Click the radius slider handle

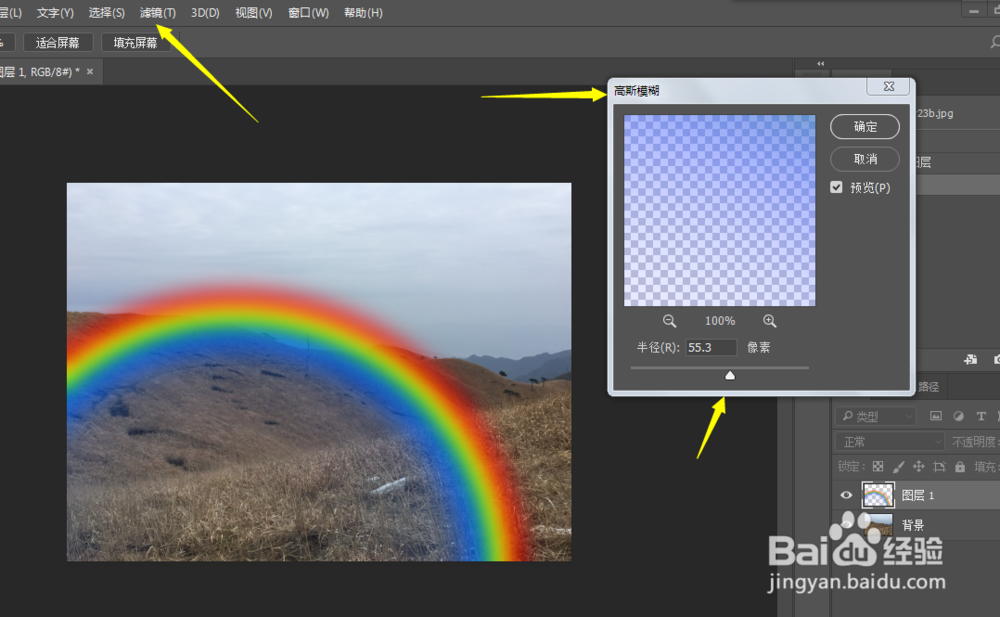click(730, 375)
